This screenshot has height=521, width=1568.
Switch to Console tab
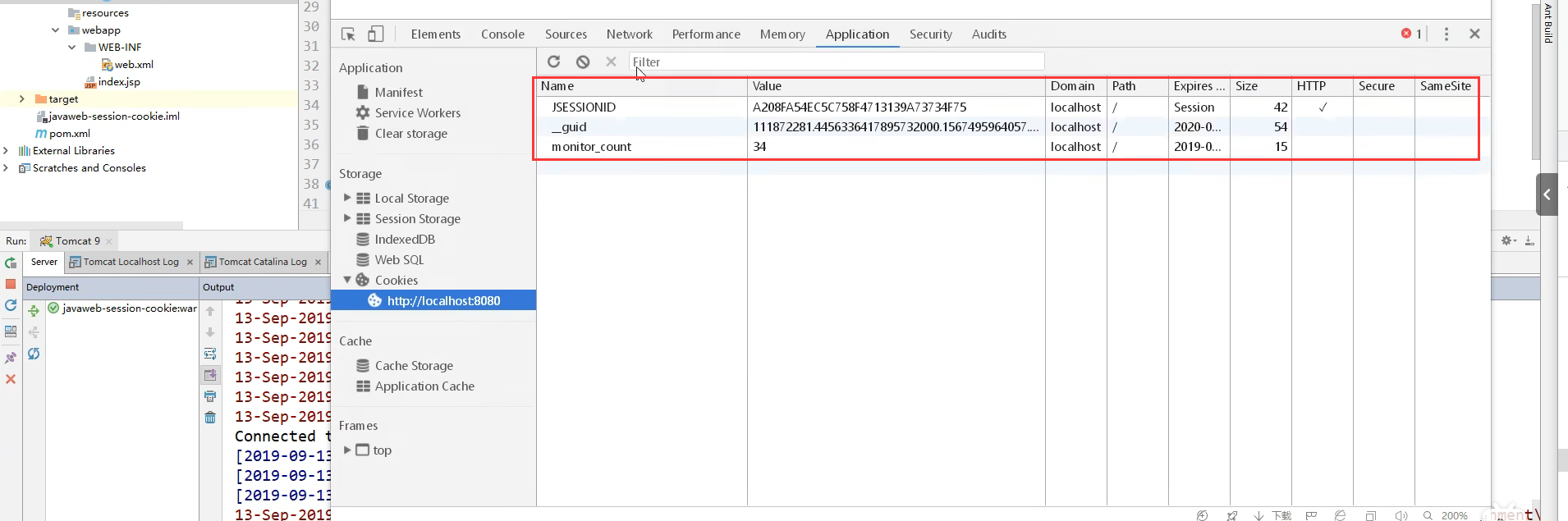click(x=502, y=34)
